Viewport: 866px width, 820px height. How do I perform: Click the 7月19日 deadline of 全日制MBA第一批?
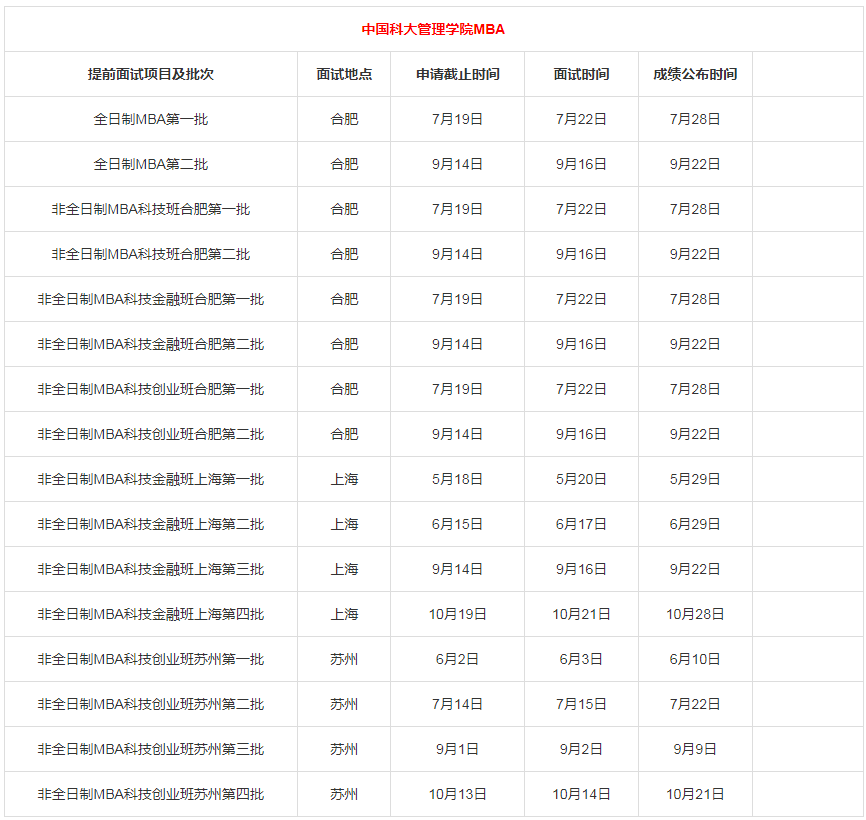click(457, 118)
